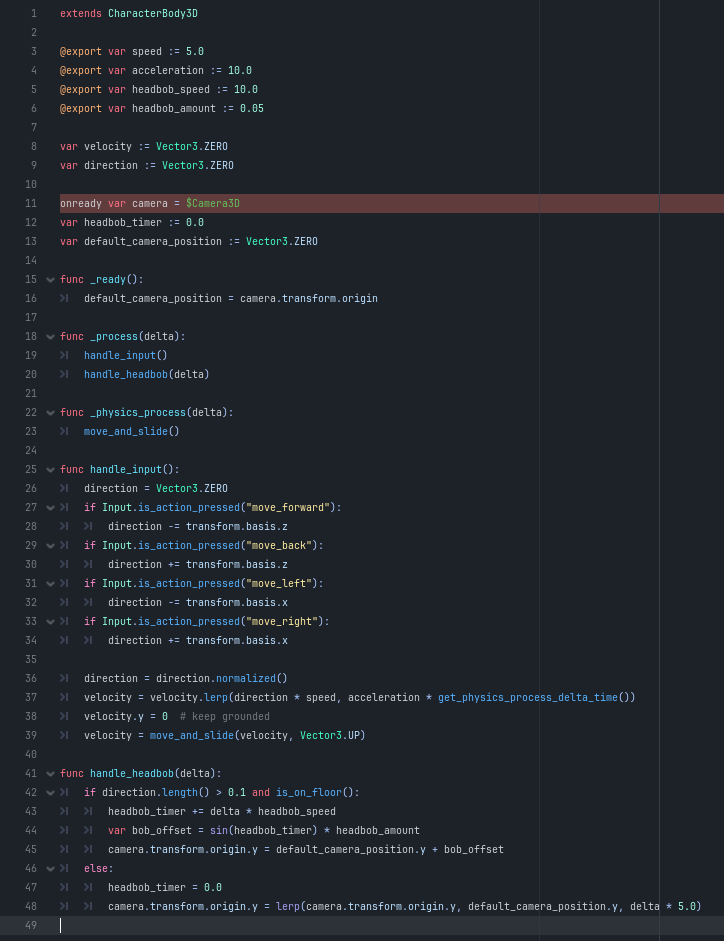Click the speed value 5.0
This screenshot has width=724, height=941.
click(195, 51)
